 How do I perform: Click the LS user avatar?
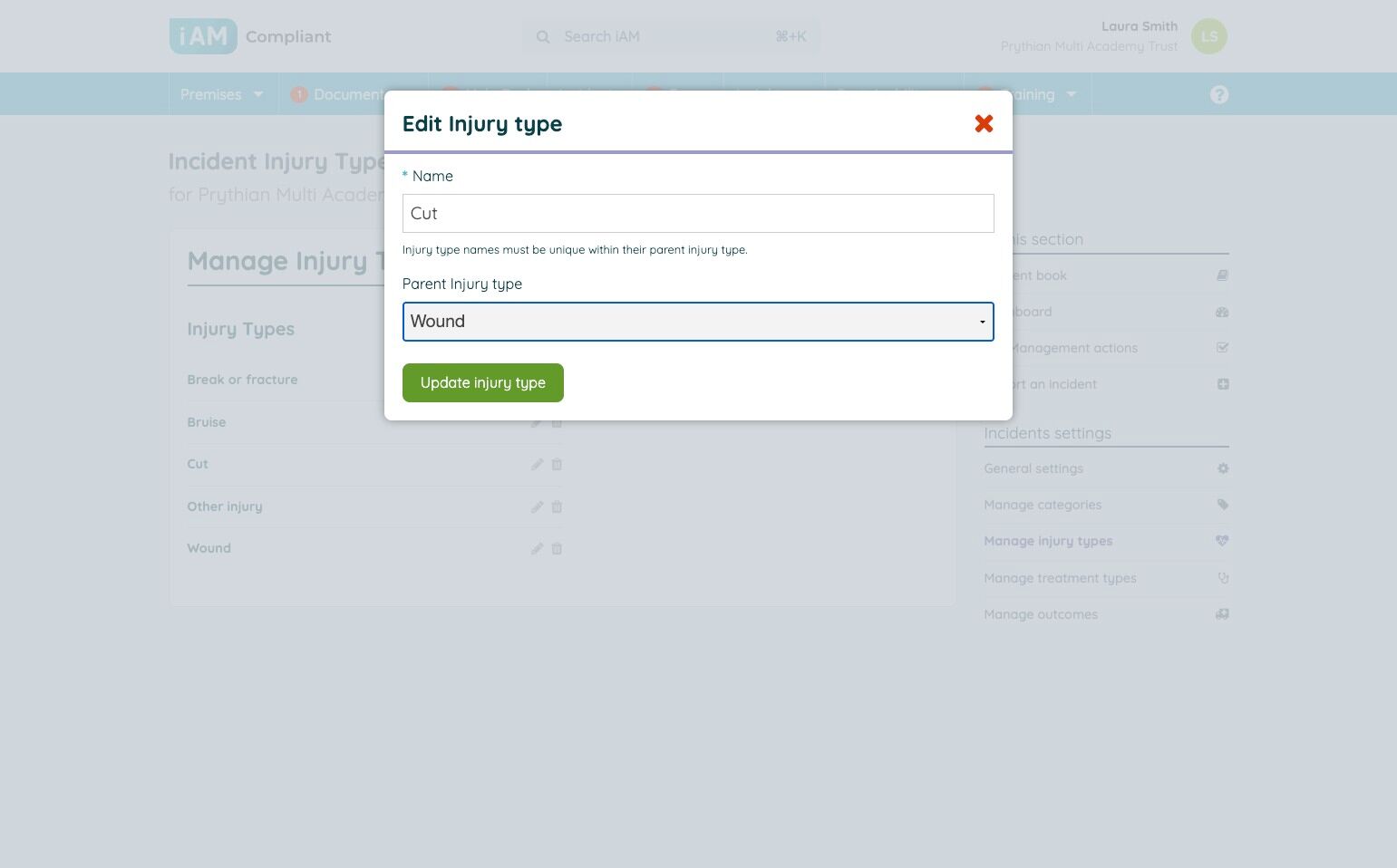(1209, 36)
